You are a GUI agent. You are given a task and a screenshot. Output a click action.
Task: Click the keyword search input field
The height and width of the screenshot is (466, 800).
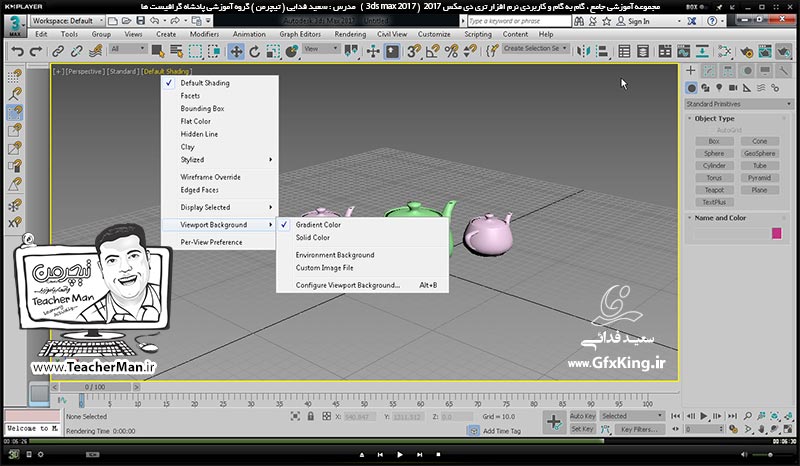[x=519, y=21]
